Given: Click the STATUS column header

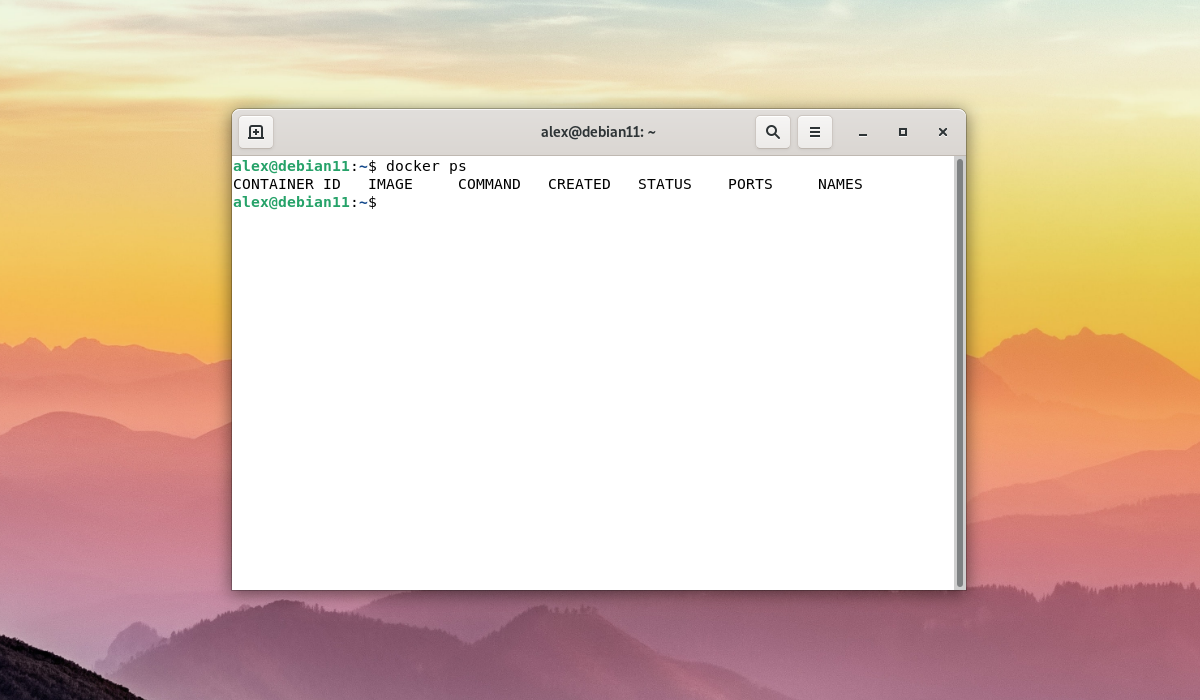Looking at the screenshot, I should pyautogui.click(x=665, y=184).
